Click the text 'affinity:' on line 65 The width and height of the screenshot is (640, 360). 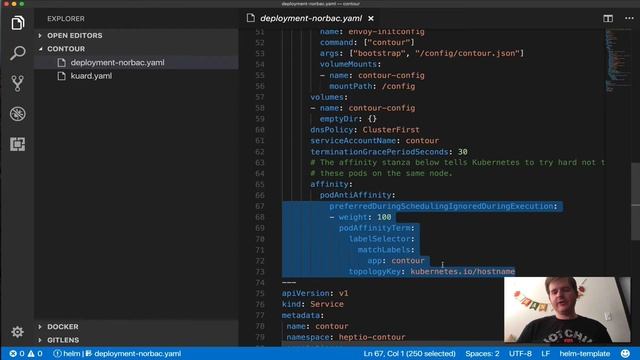coord(331,184)
